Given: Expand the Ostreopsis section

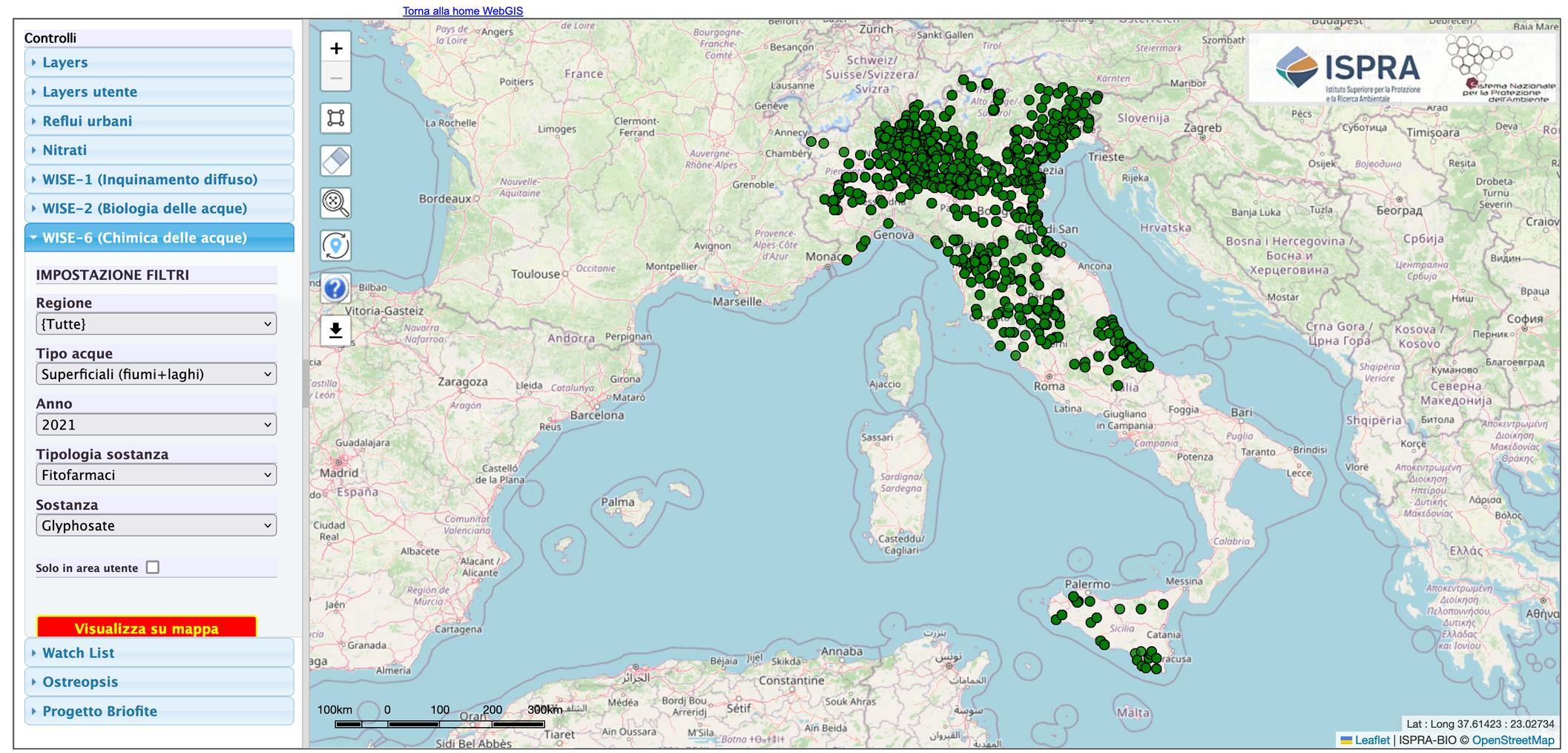Looking at the screenshot, I should point(159,682).
